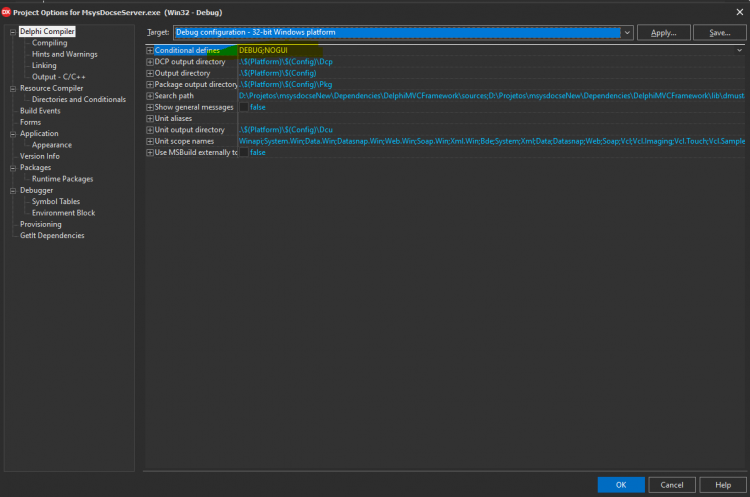
Task: Expand the Unit scope names plus icon
Action: tap(150, 141)
